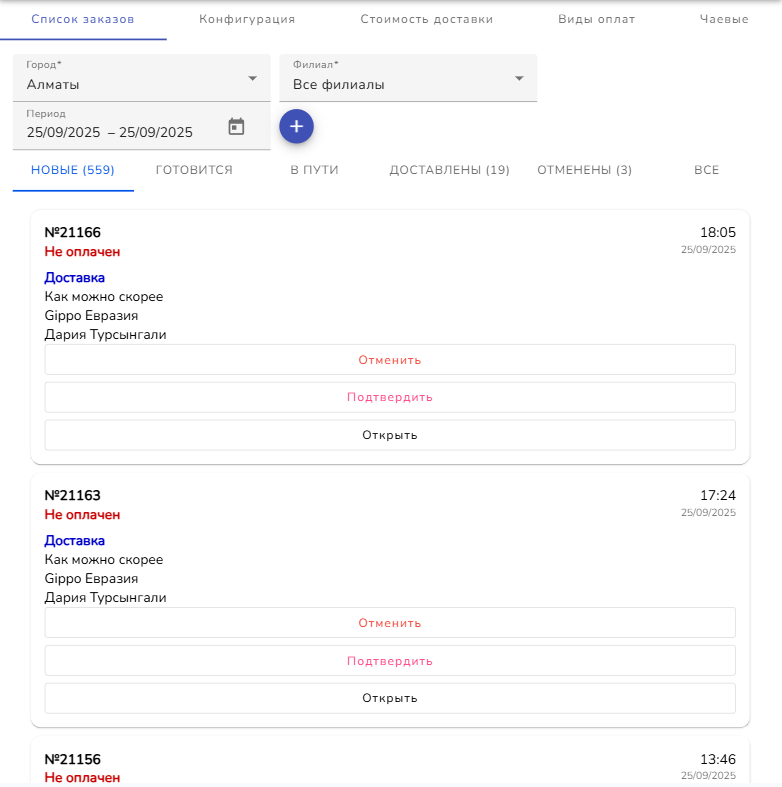Screen dimensions: 782x787
Task: Click the blue plus add button
Action: pos(296,126)
